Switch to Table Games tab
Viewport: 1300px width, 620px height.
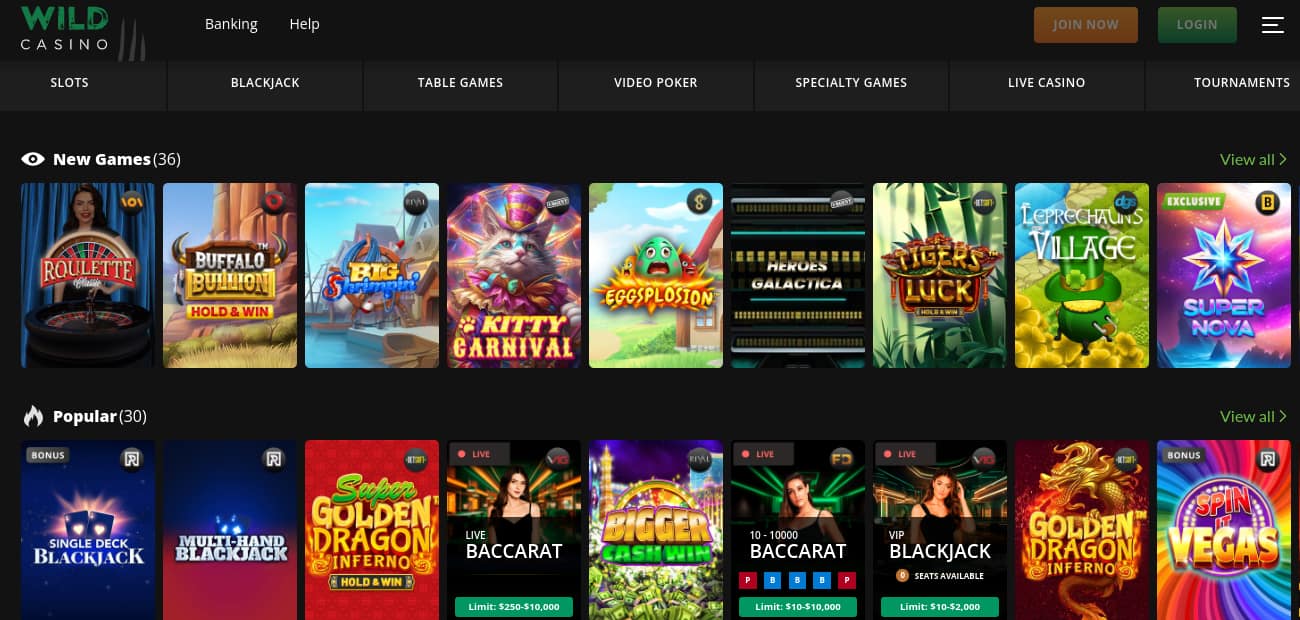pos(460,83)
